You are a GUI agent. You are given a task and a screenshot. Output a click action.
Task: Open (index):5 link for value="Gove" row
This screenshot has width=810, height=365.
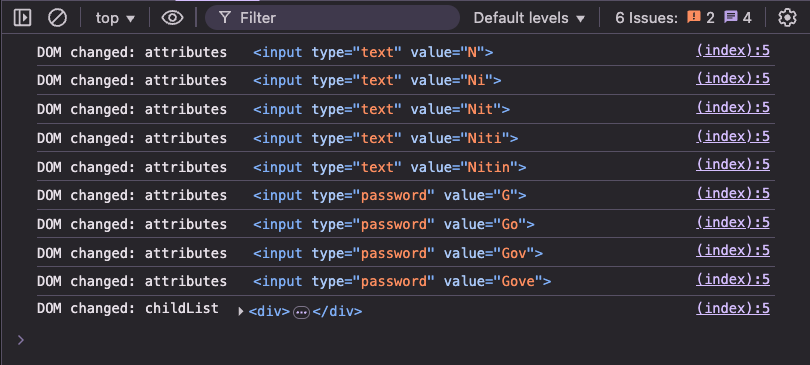tap(733, 279)
